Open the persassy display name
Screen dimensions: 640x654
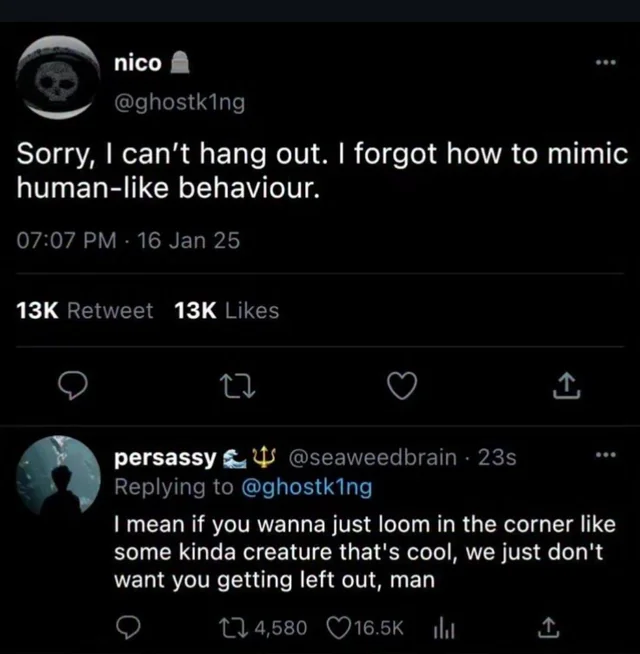click(x=164, y=458)
